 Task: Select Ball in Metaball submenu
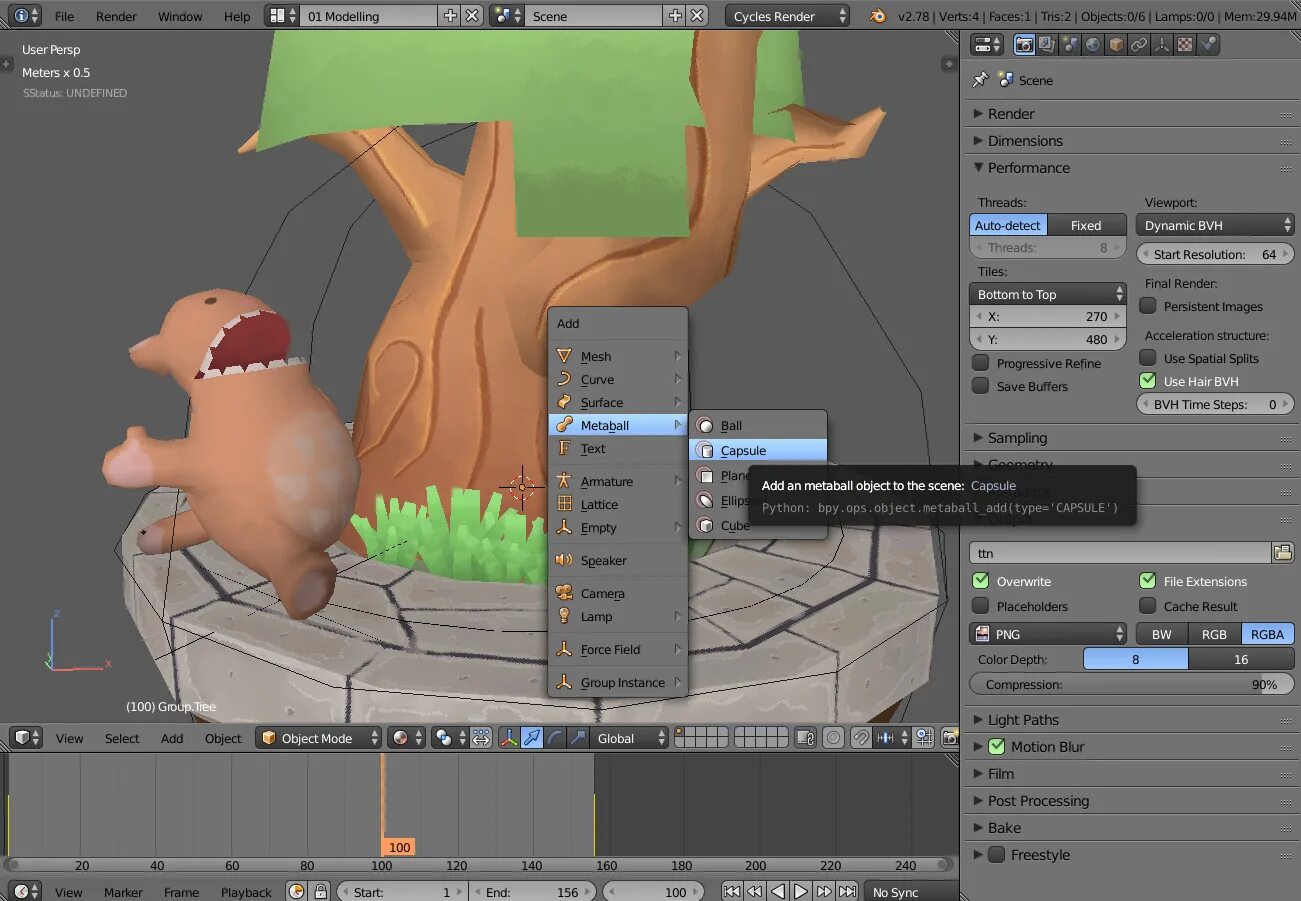[x=758, y=426]
